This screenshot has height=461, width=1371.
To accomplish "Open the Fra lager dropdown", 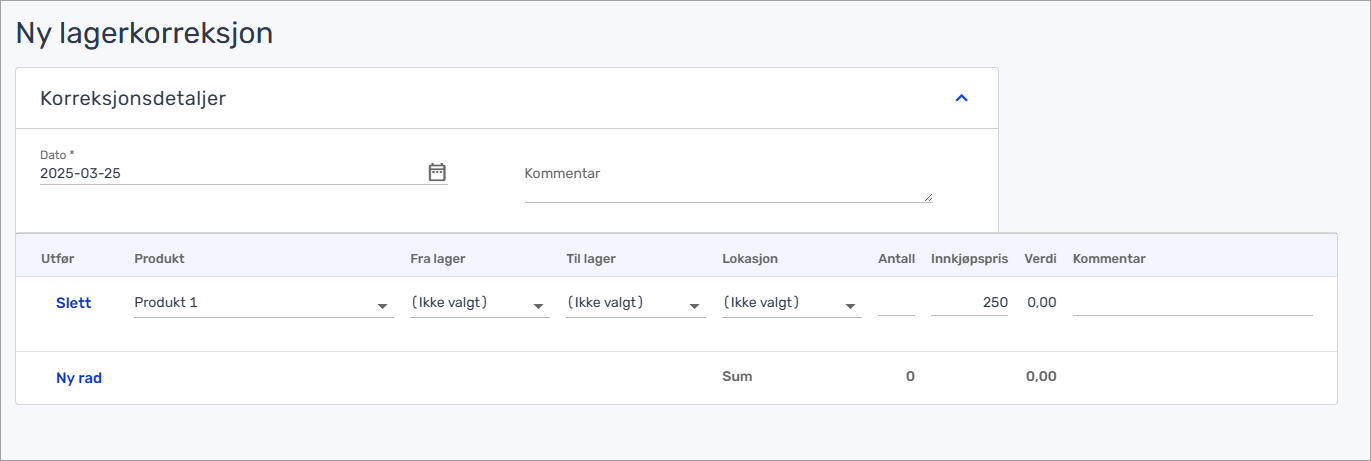I will pos(480,303).
